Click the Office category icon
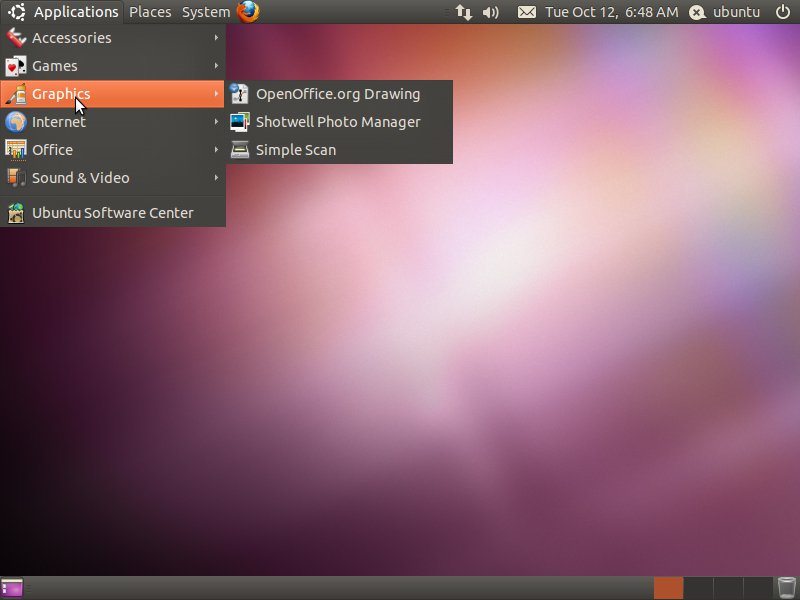800x600 pixels. point(16,149)
